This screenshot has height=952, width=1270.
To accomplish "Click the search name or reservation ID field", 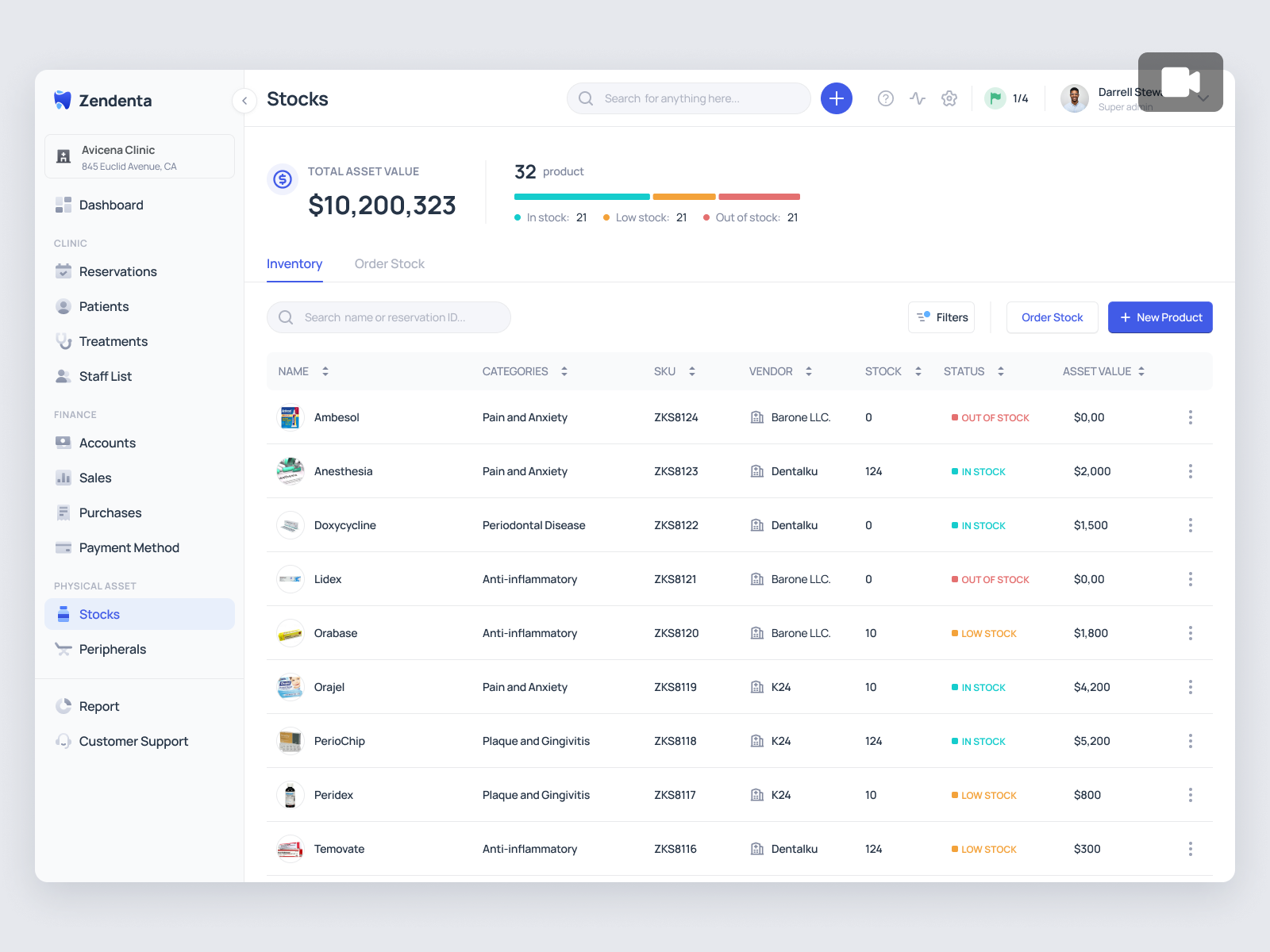I will (388, 317).
